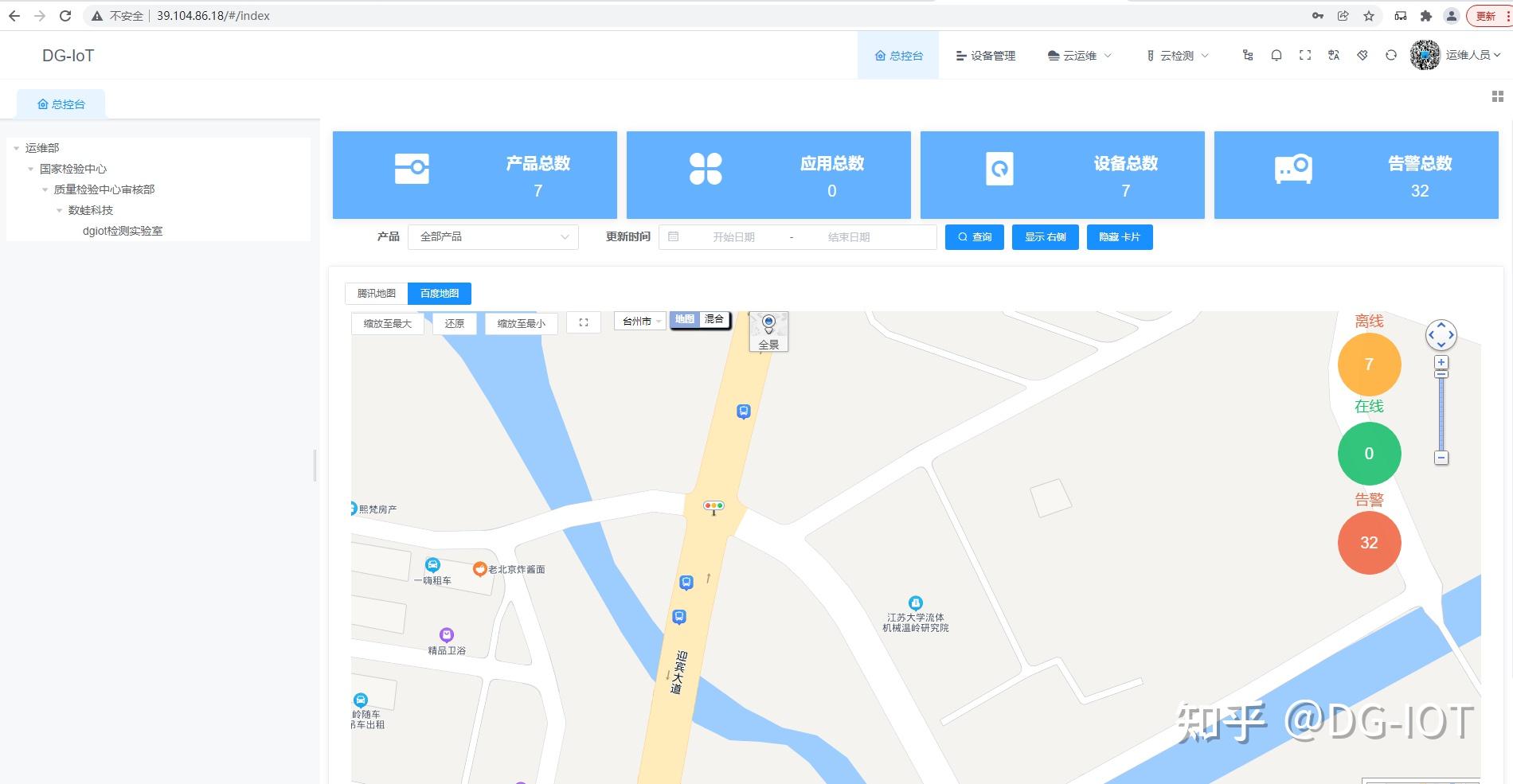This screenshot has height=784, width=1513.
Task: Click the 隐藏卡片 toggle button
Action: coord(1119,236)
